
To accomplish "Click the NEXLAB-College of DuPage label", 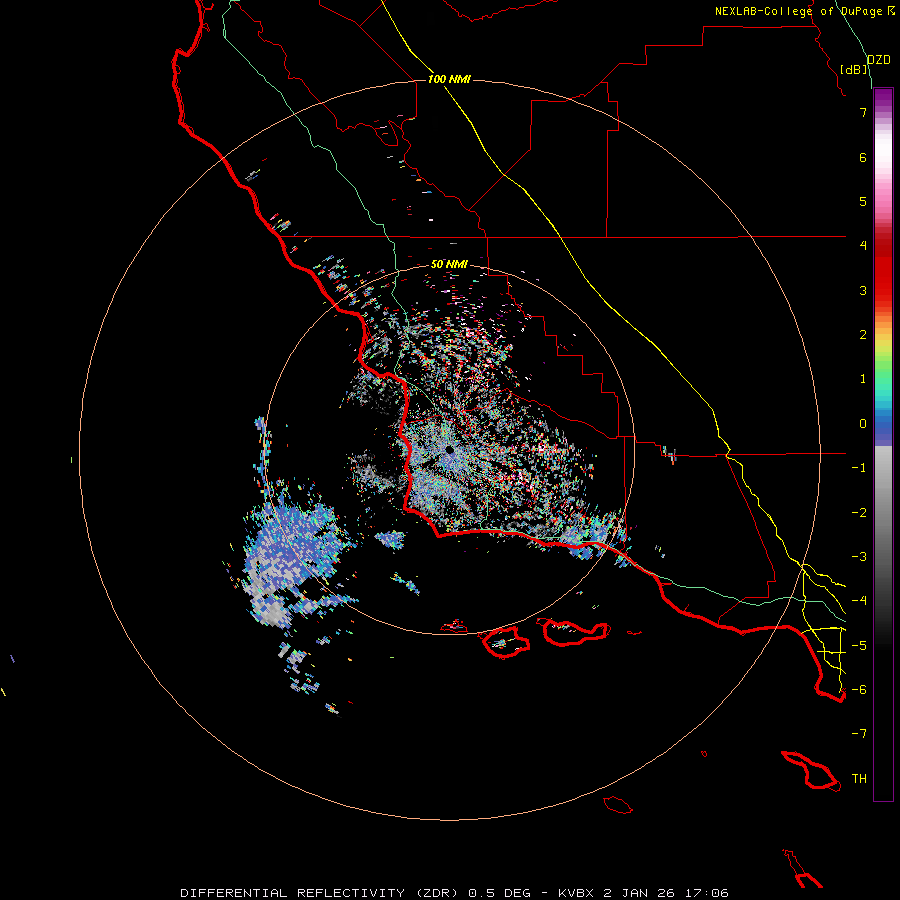I will point(798,11).
